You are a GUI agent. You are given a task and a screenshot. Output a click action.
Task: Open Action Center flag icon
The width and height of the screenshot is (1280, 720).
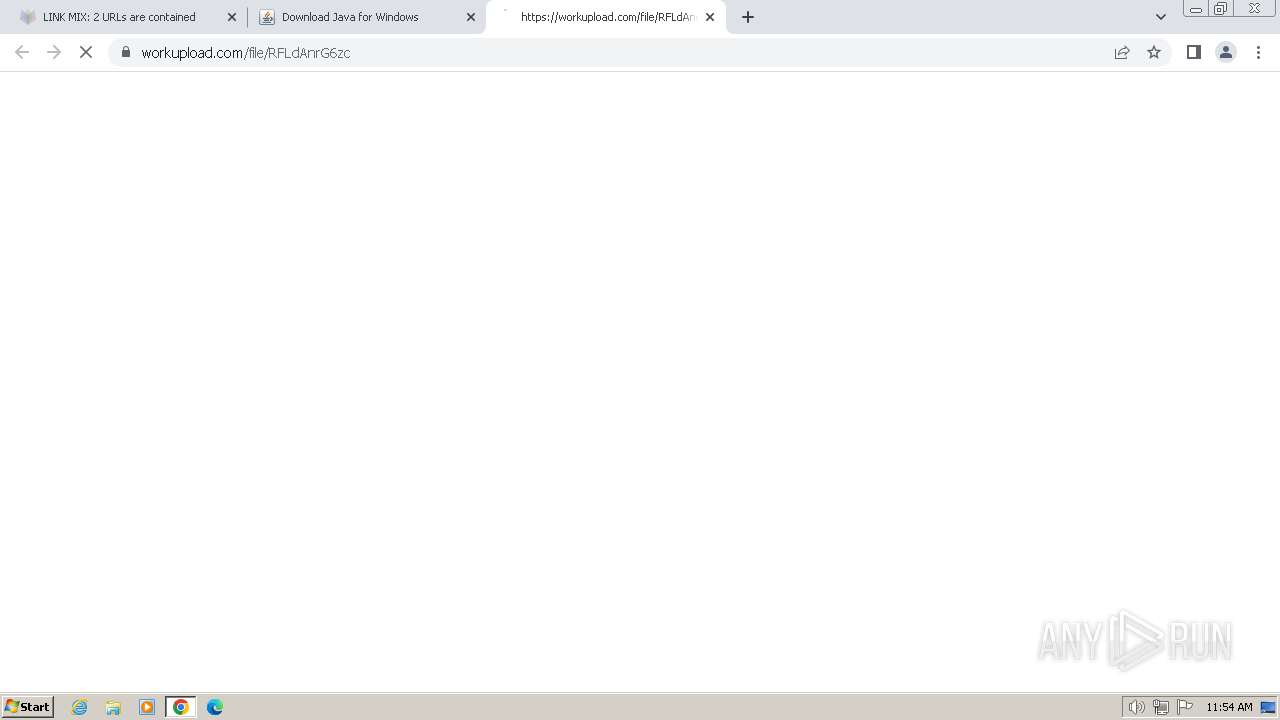click(x=1185, y=707)
